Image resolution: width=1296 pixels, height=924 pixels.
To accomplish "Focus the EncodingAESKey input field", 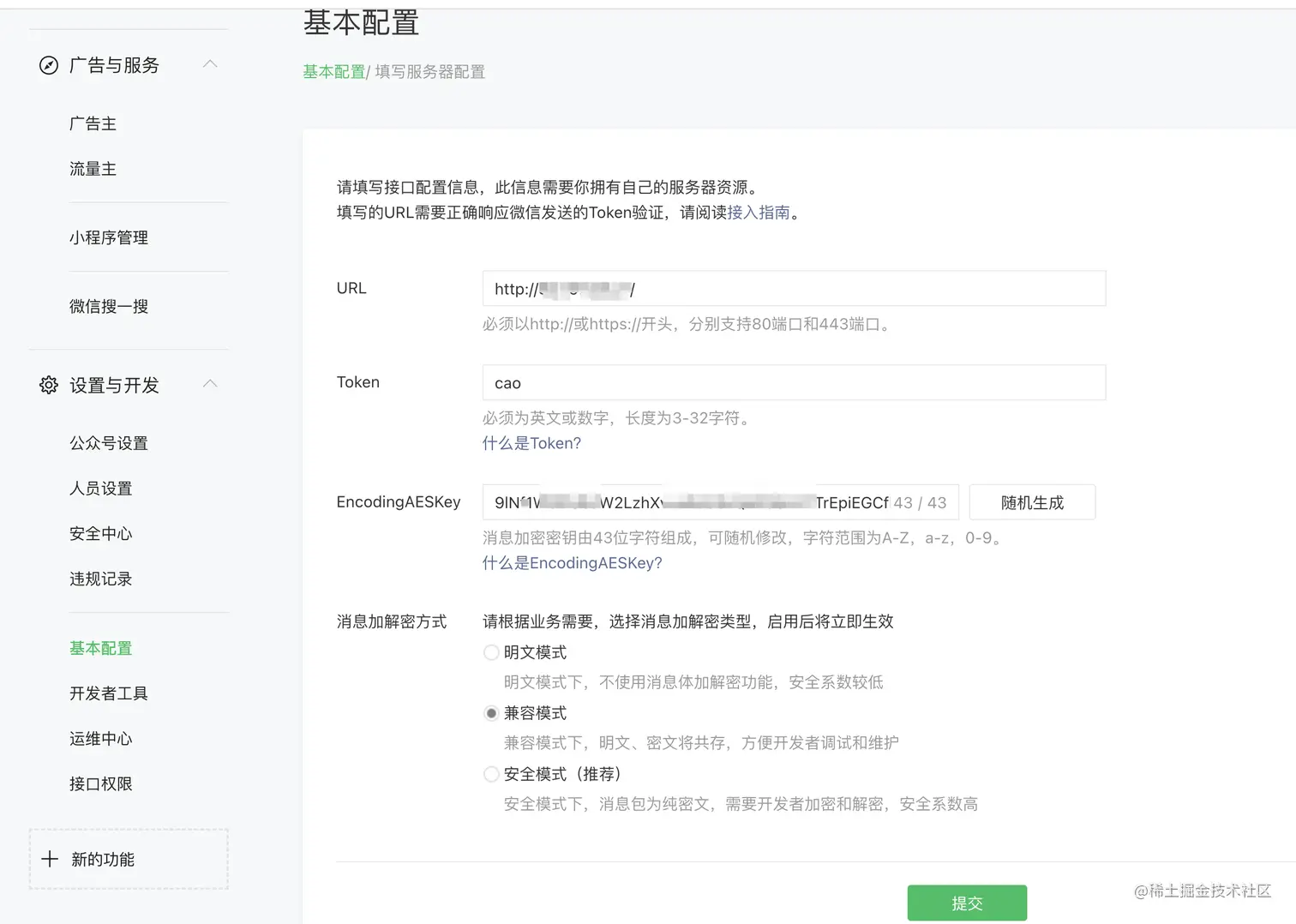I will coord(720,502).
